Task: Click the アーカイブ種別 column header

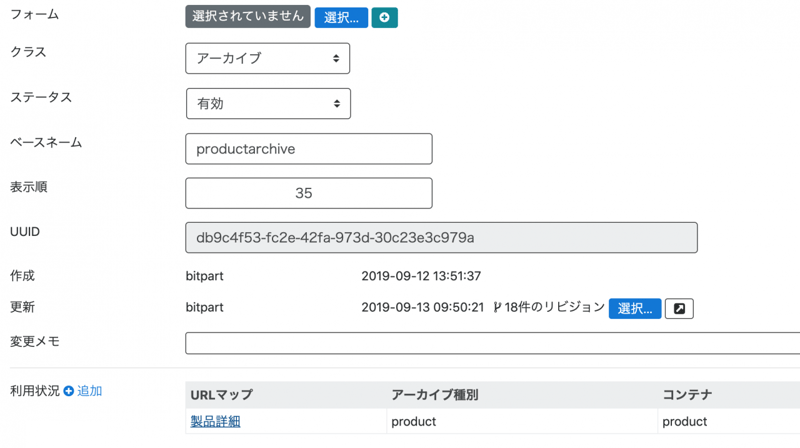Action: tap(435, 395)
